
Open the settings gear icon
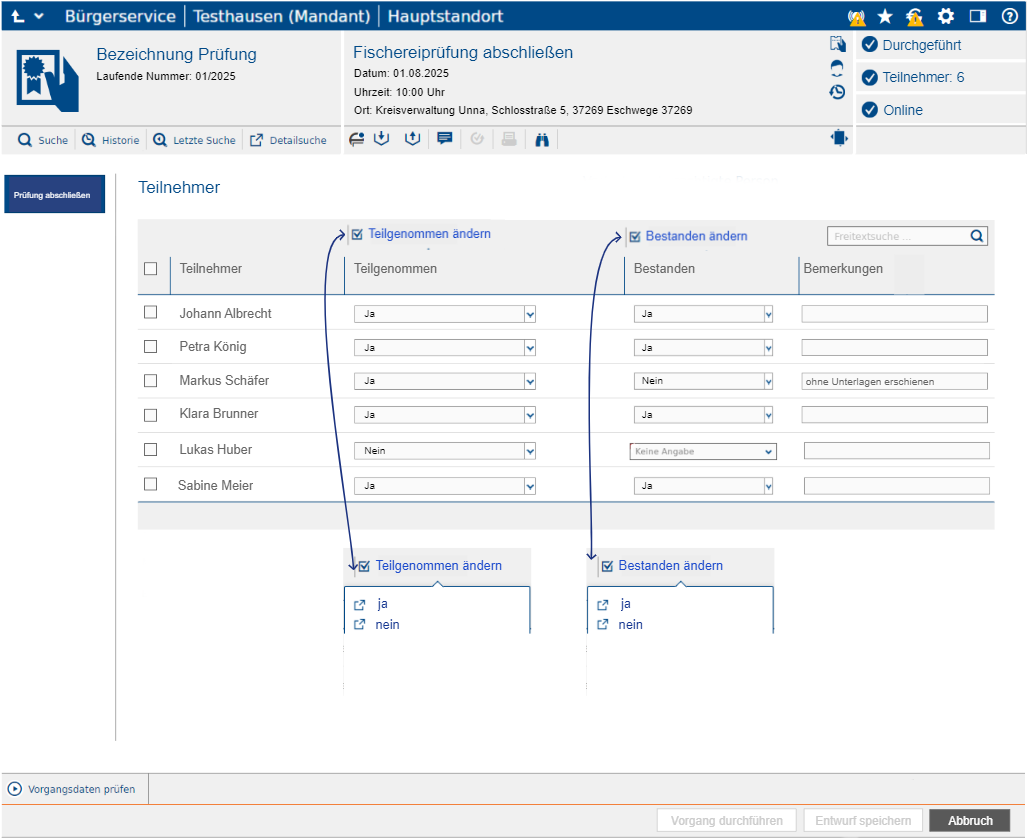[946, 16]
